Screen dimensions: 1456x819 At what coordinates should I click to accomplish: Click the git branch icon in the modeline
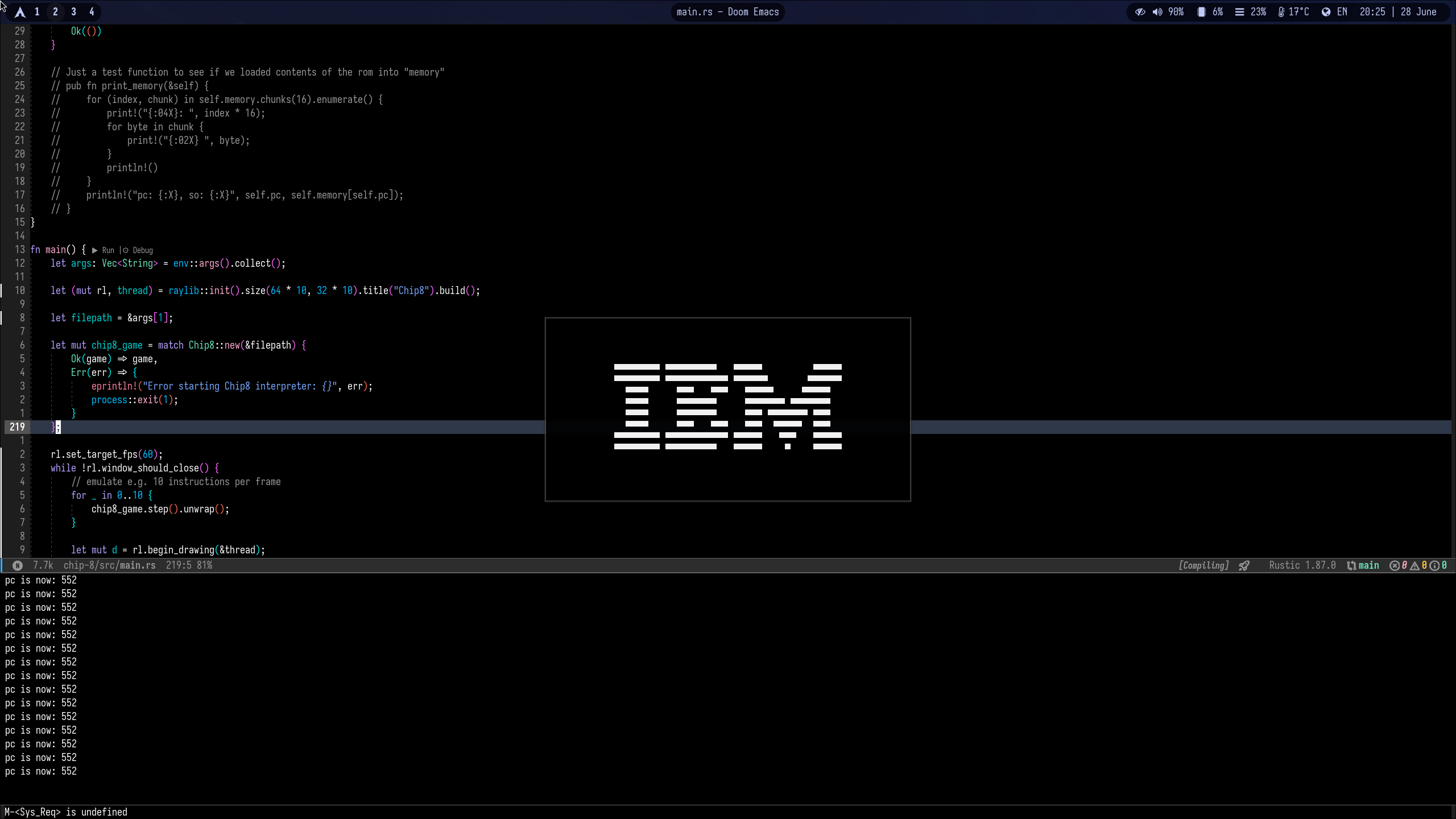(1351, 565)
